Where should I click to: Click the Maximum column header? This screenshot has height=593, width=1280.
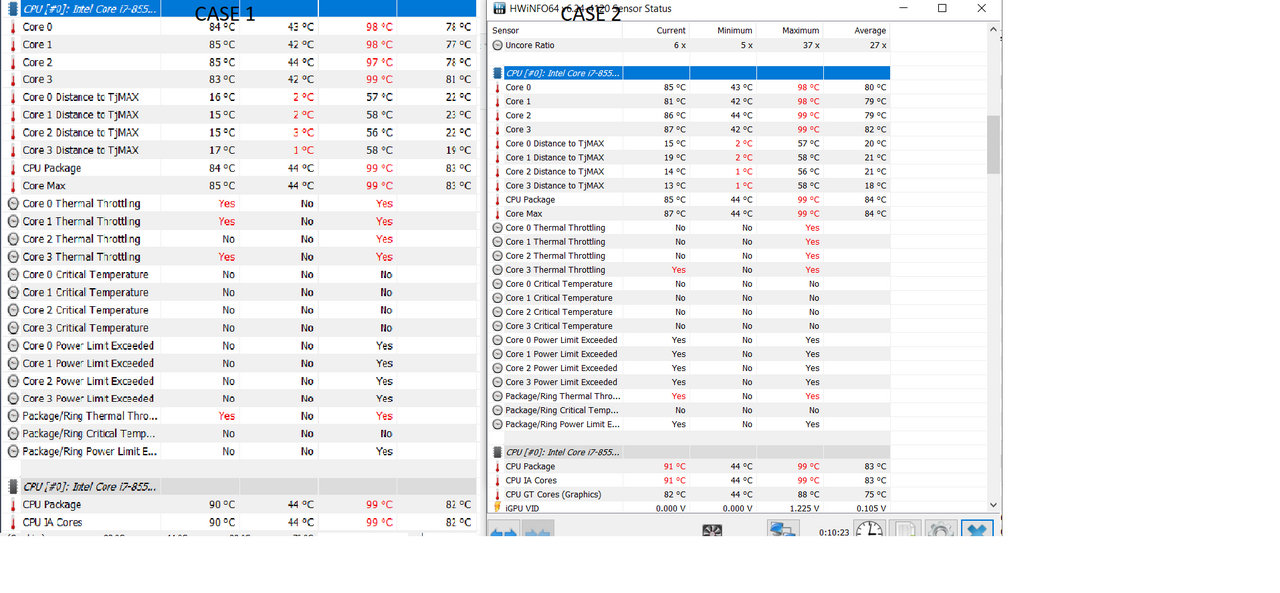click(x=790, y=31)
